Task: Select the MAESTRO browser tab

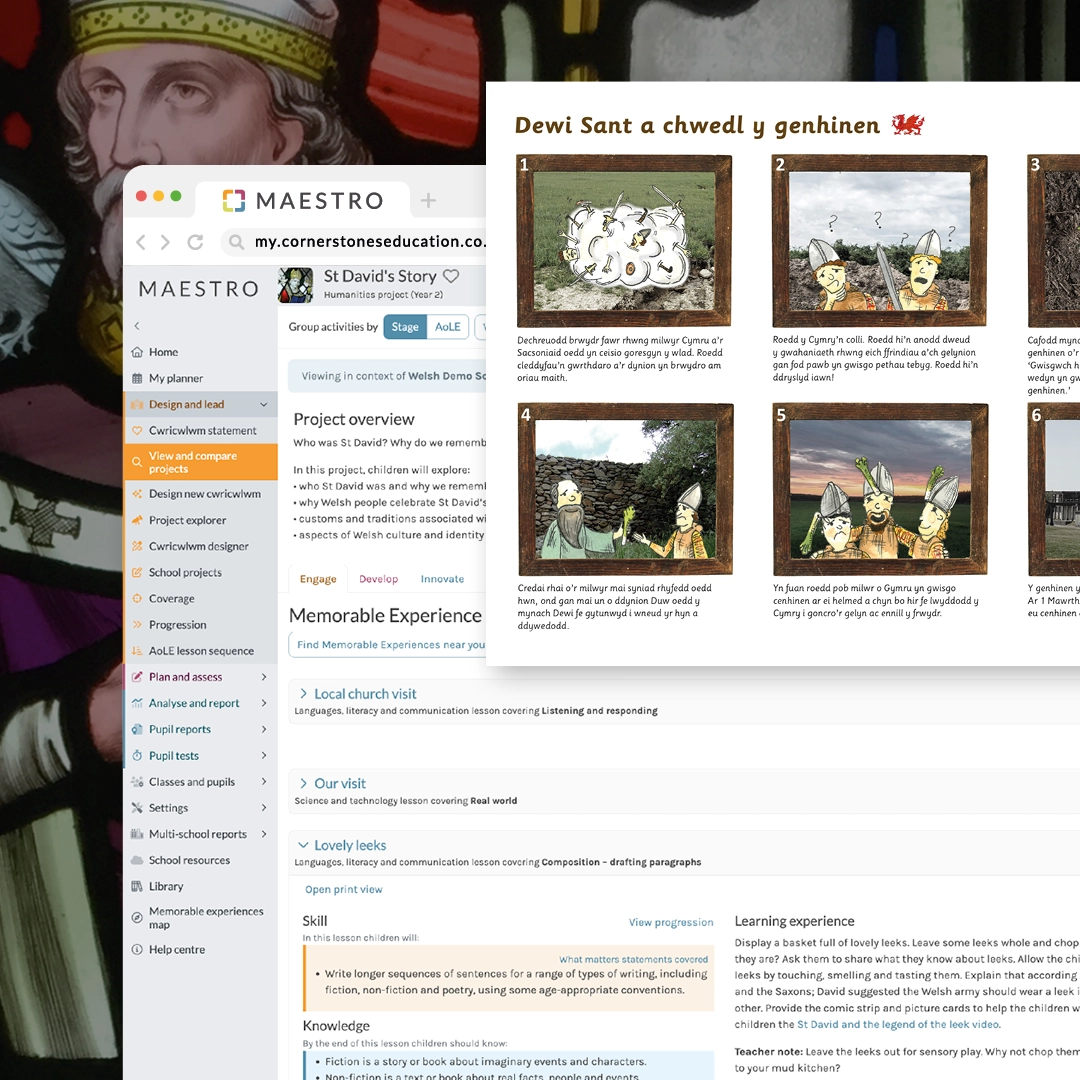Action: click(x=303, y=200)
